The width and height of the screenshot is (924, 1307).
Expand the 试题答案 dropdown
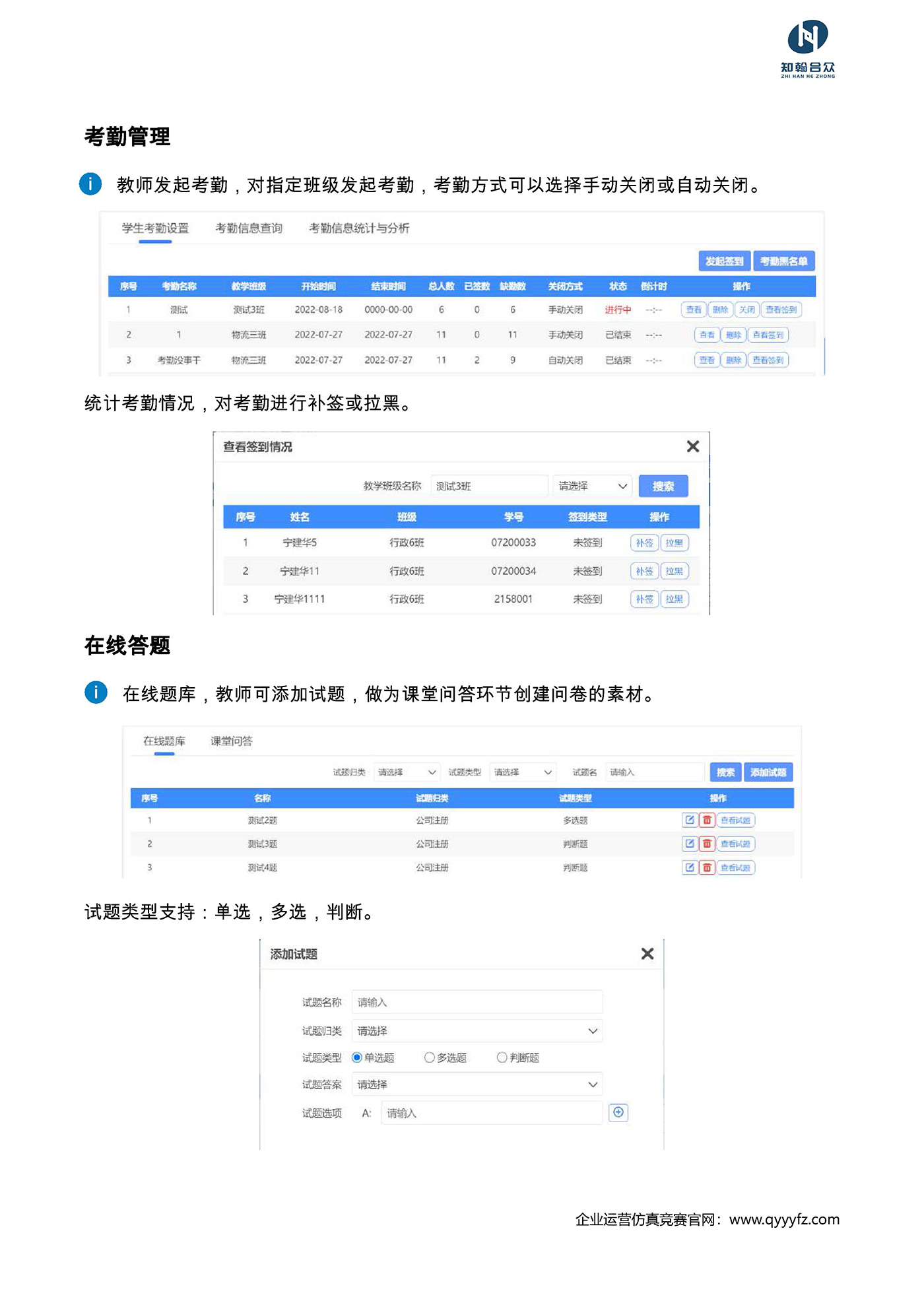(477, 1085)
